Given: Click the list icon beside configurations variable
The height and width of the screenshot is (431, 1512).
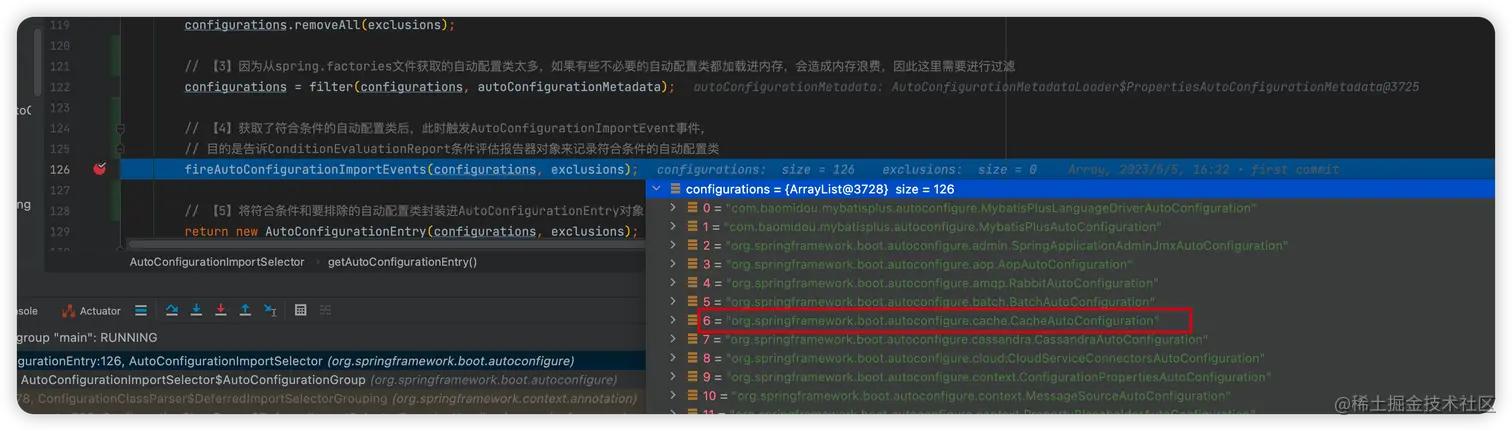Looking at the screenshot, I should [675, 189].
